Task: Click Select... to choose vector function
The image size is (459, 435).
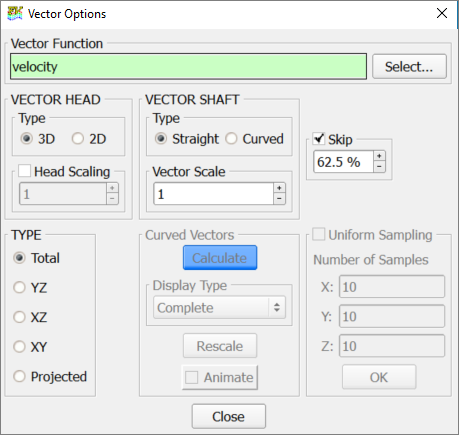Action: (409, 67)
